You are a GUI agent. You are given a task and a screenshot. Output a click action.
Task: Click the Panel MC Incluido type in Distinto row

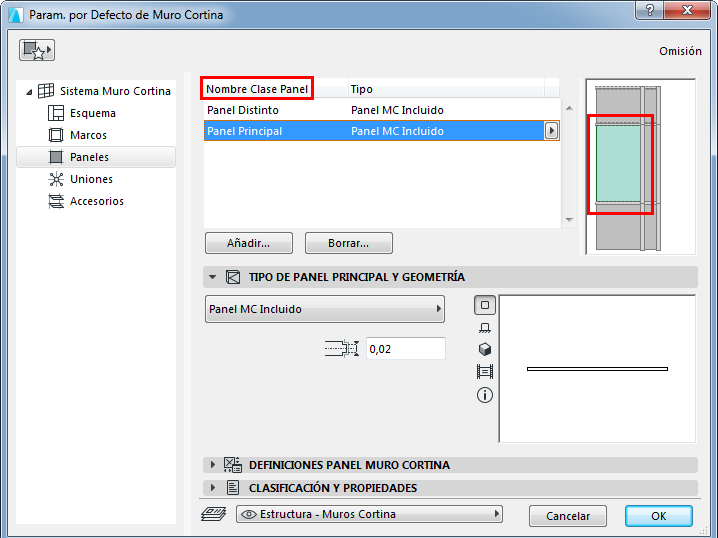tap(397, 110)
